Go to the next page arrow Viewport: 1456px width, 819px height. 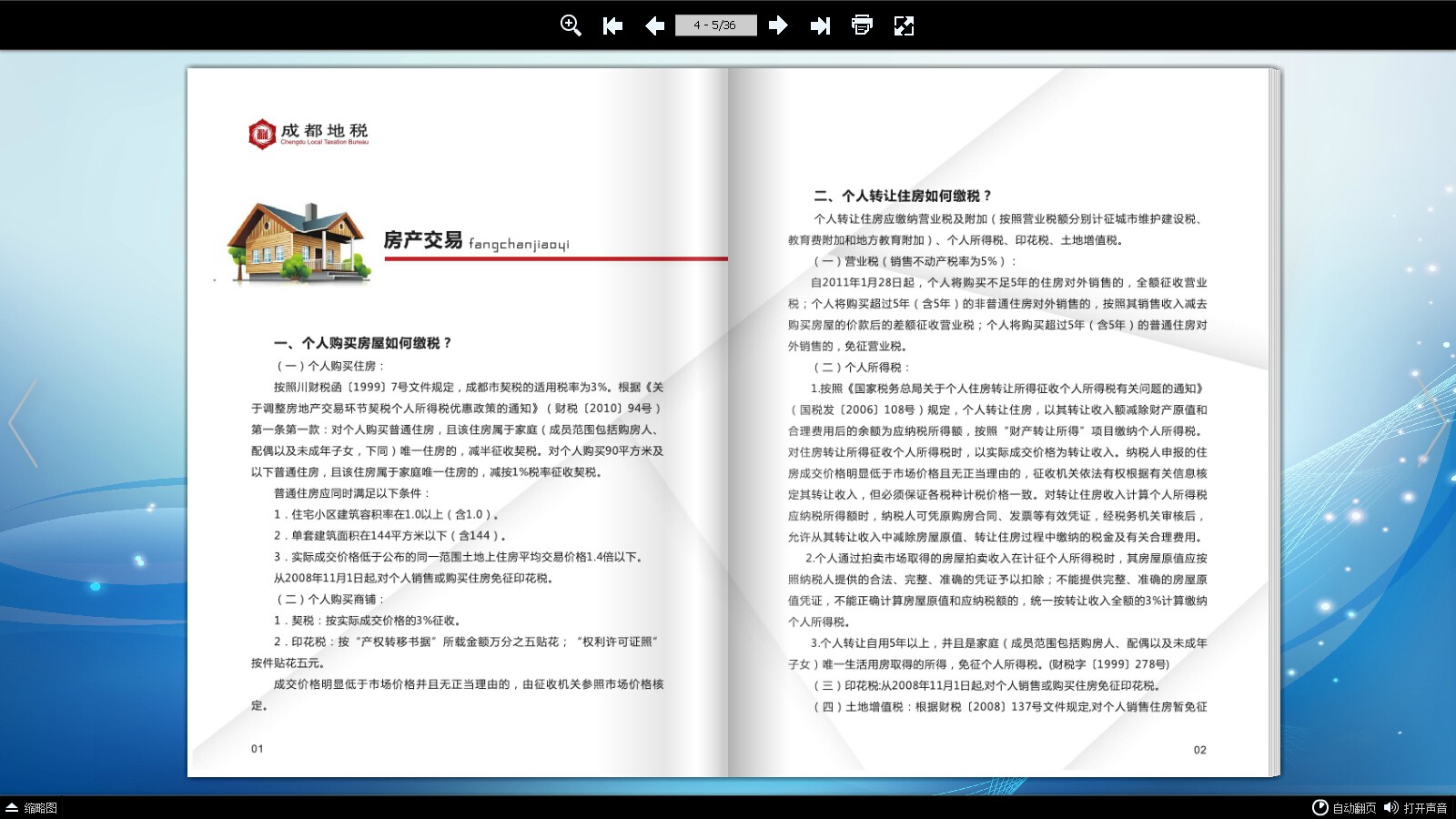coord(778,25)
